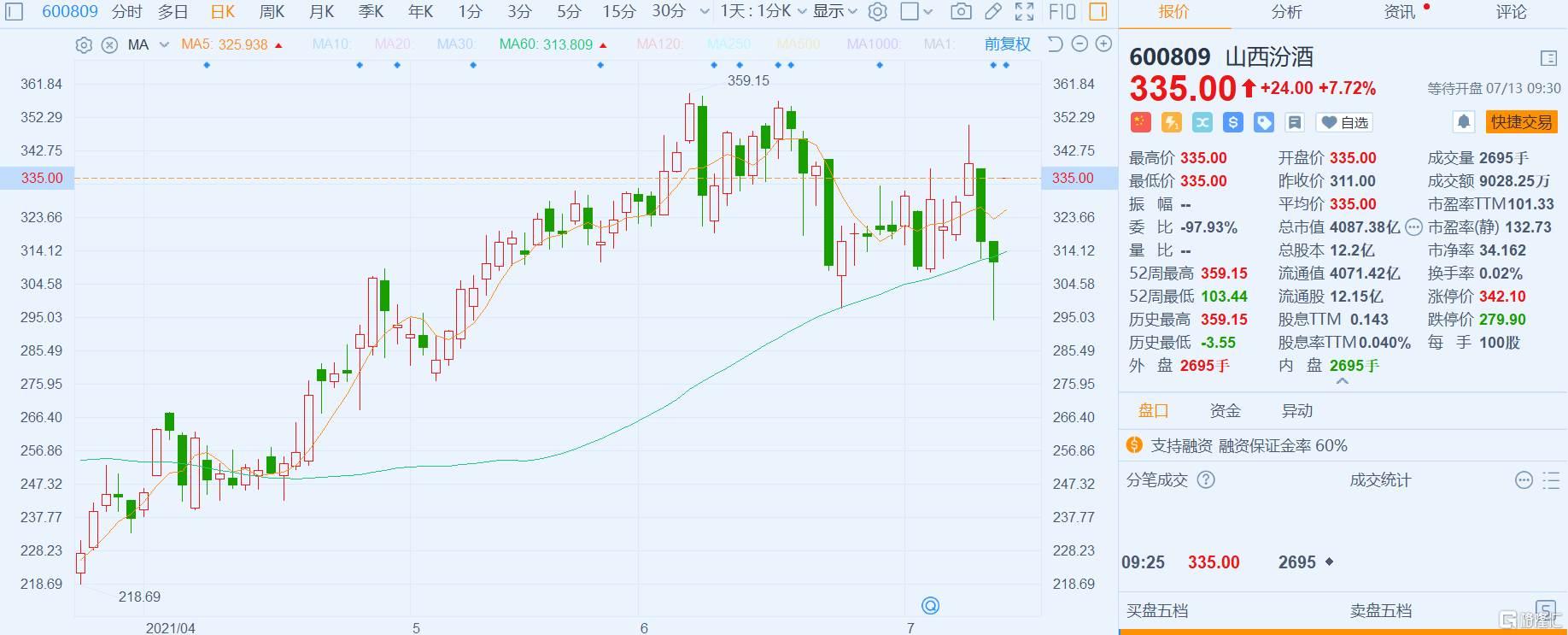Zoom out the chart with minus icon
Viewport: 1568px width, 635px height.
click(x=1079, y=44)
